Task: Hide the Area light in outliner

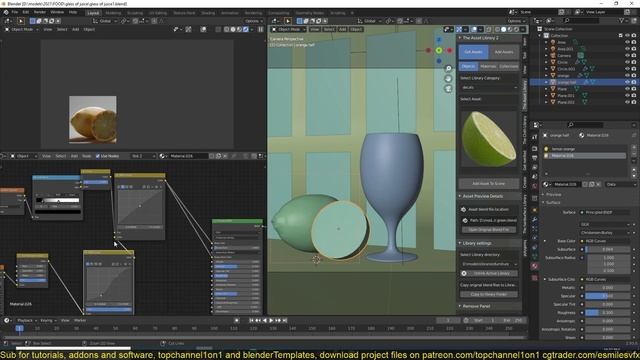Action: point(627,42)
